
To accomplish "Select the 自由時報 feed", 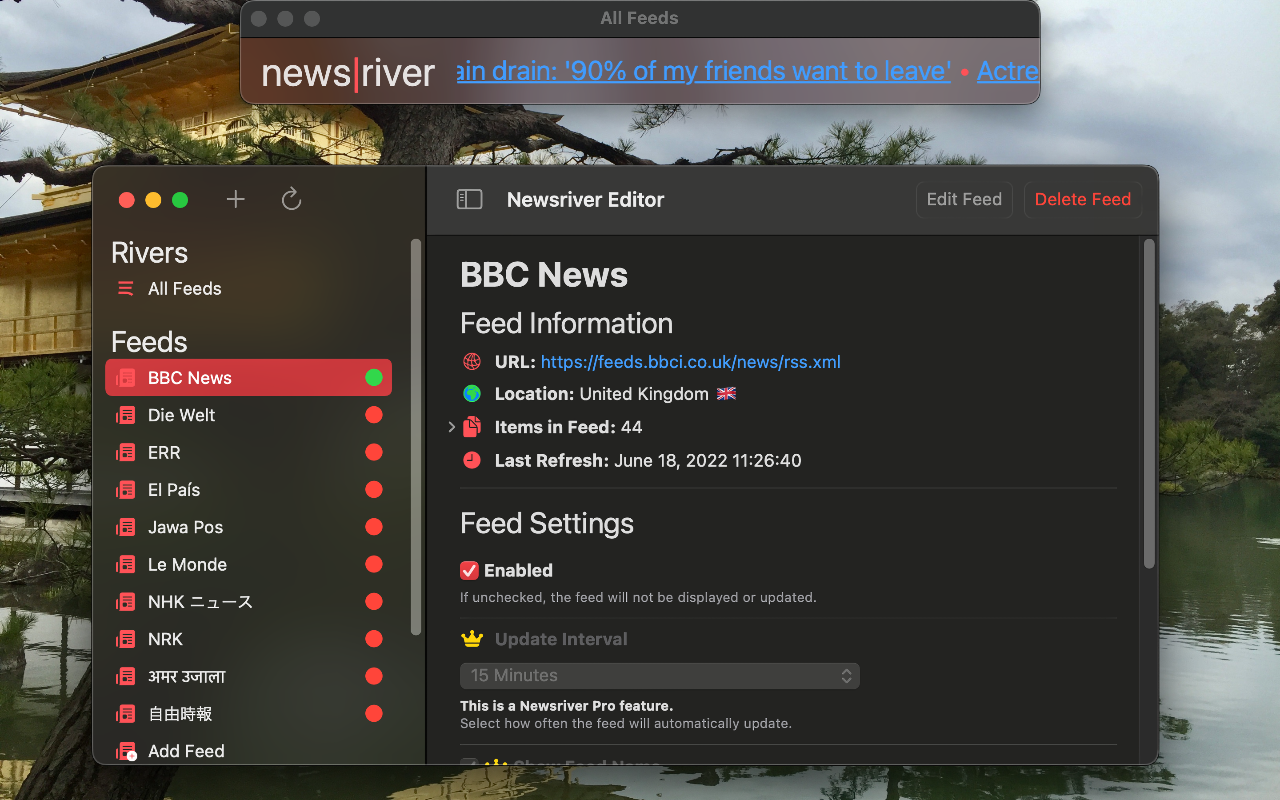I will click(248, 714).
